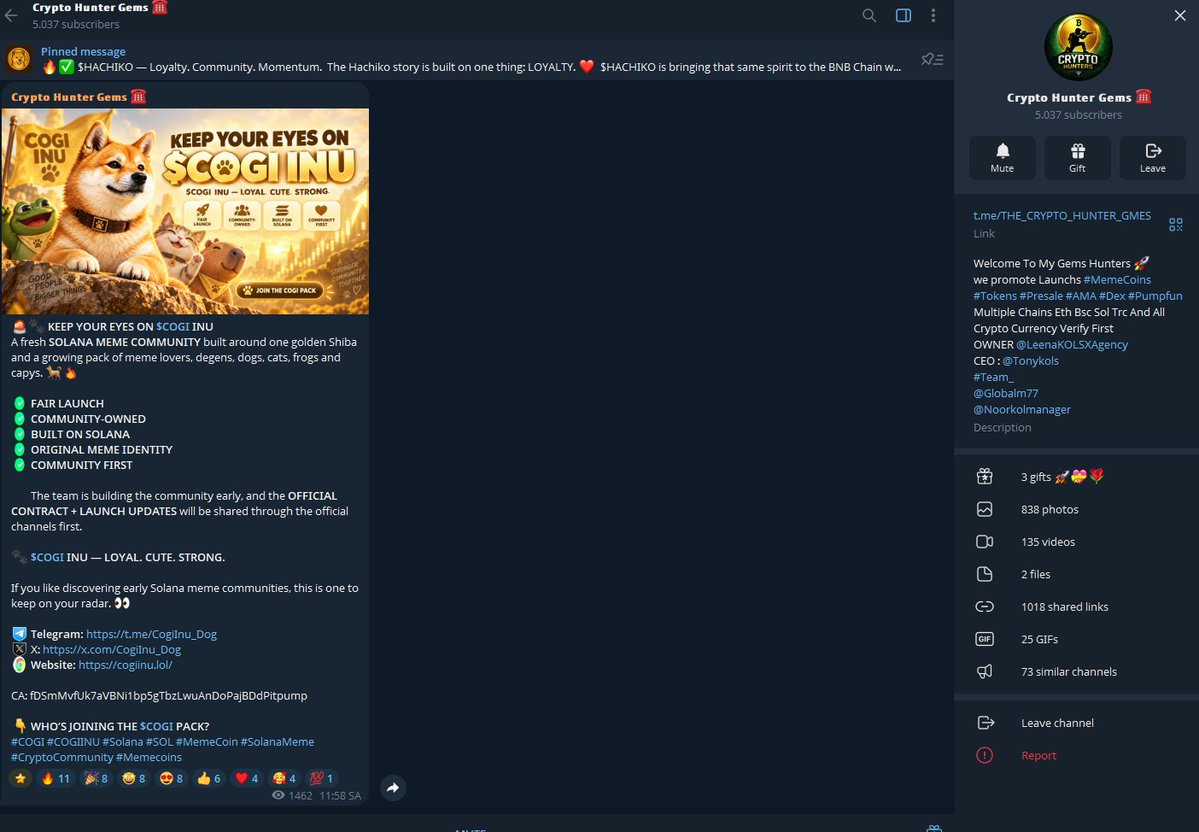Open the @Tonykols CEO profile
The image size is (1199, 832).
(x=1030, y=361)
